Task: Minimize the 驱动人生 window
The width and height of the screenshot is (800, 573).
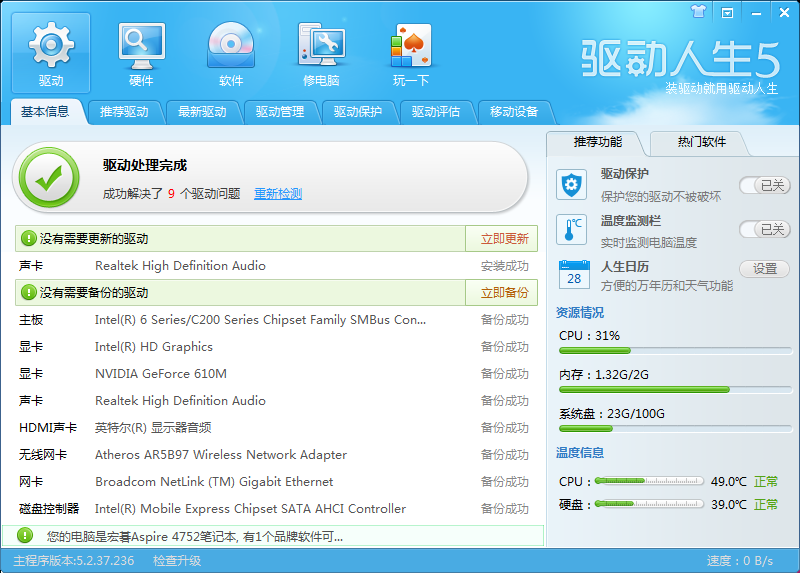Action: [756, 13]
